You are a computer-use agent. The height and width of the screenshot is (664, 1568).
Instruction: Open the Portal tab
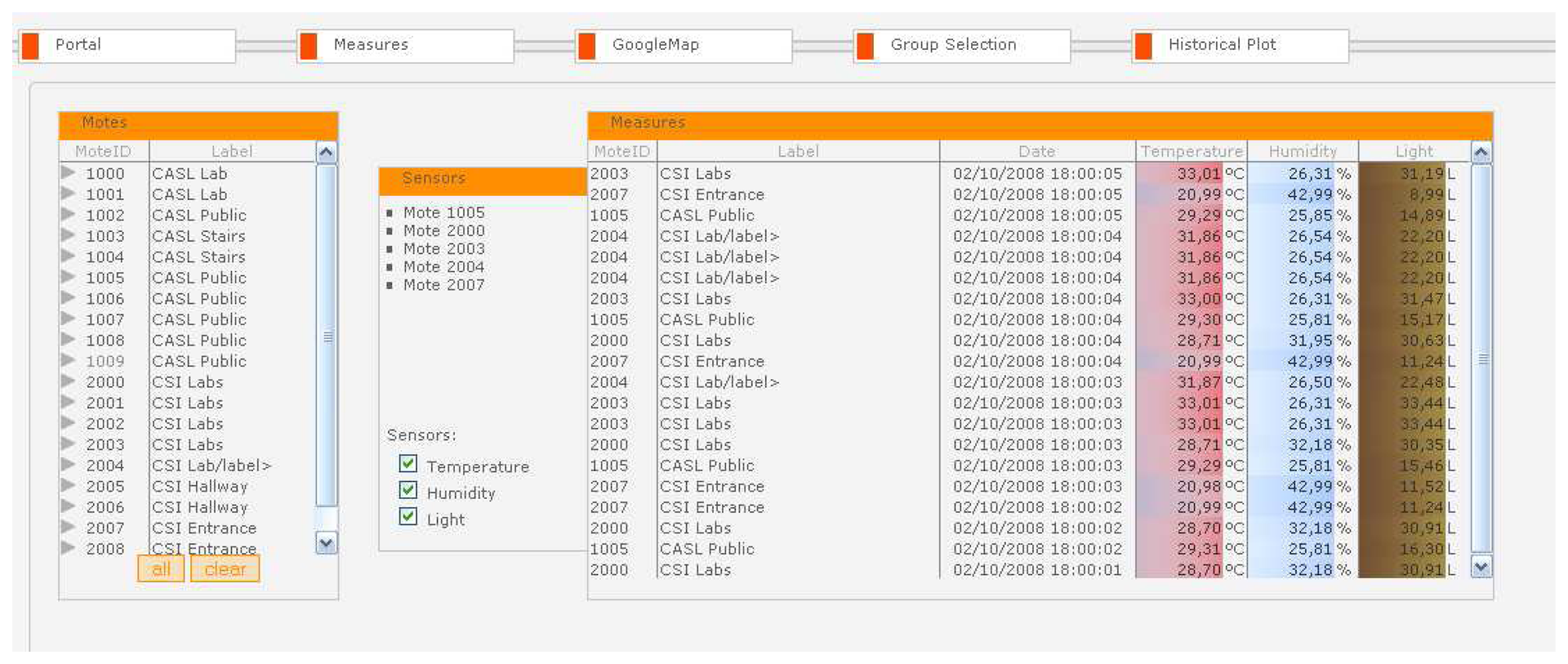point(127,46)
